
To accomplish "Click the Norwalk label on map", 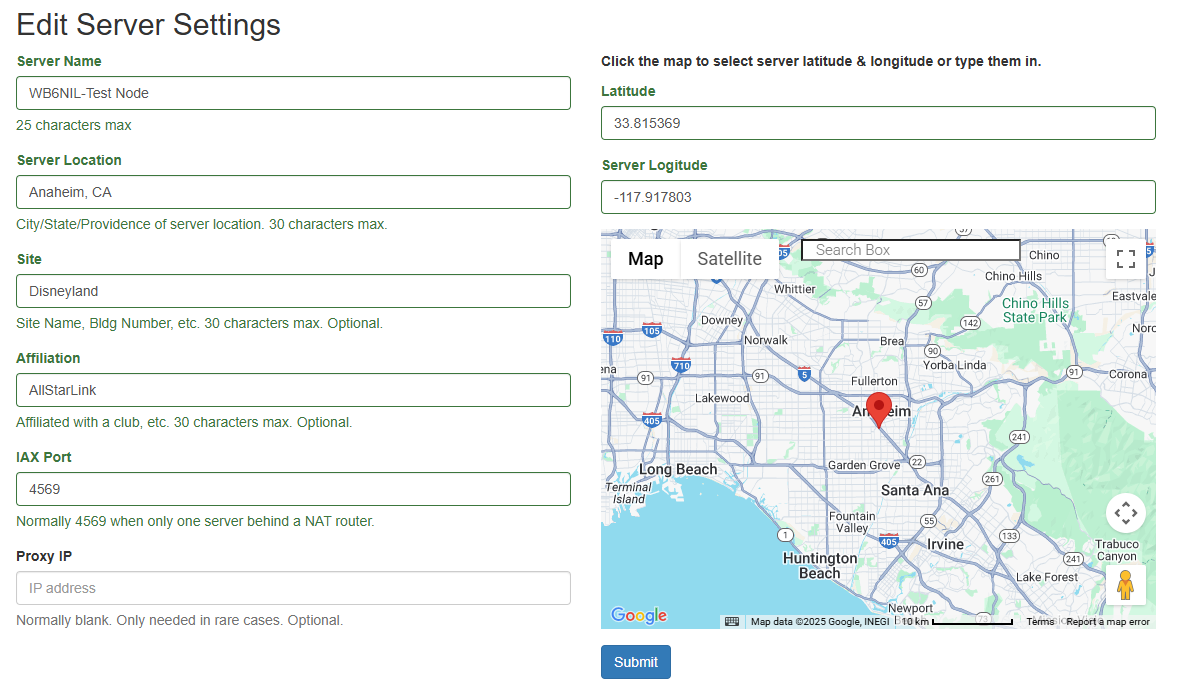I will 766,340.
